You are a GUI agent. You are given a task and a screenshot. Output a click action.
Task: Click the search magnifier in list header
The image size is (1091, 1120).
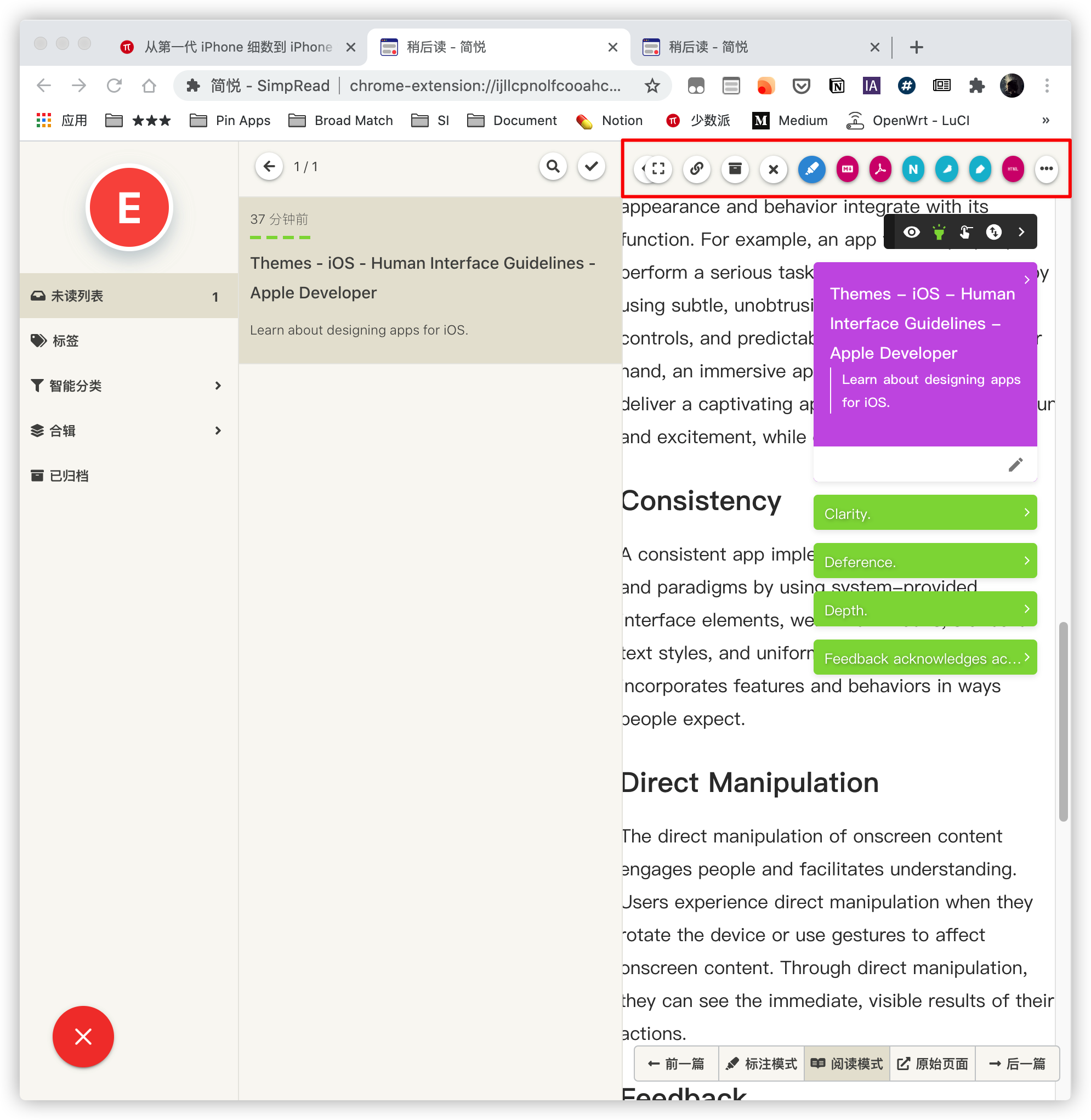pos(553,167)
